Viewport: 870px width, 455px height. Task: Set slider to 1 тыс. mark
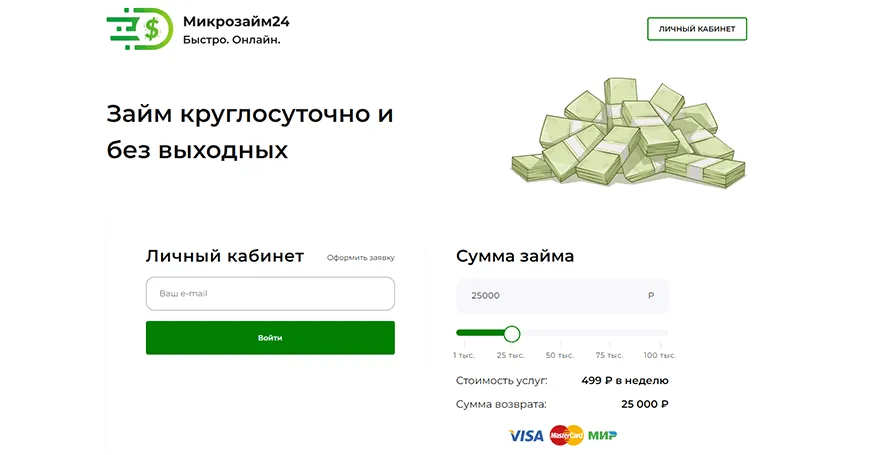point(463,355)
